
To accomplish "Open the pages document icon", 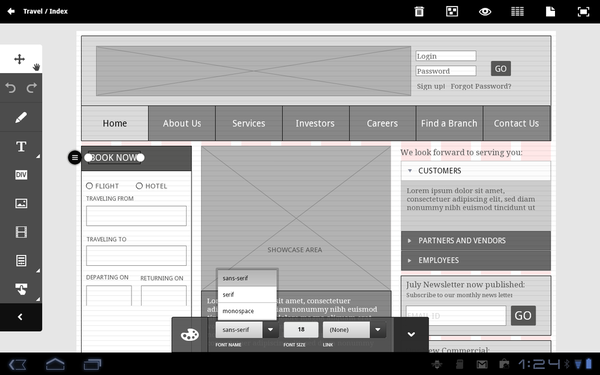I will click(550, 11).
